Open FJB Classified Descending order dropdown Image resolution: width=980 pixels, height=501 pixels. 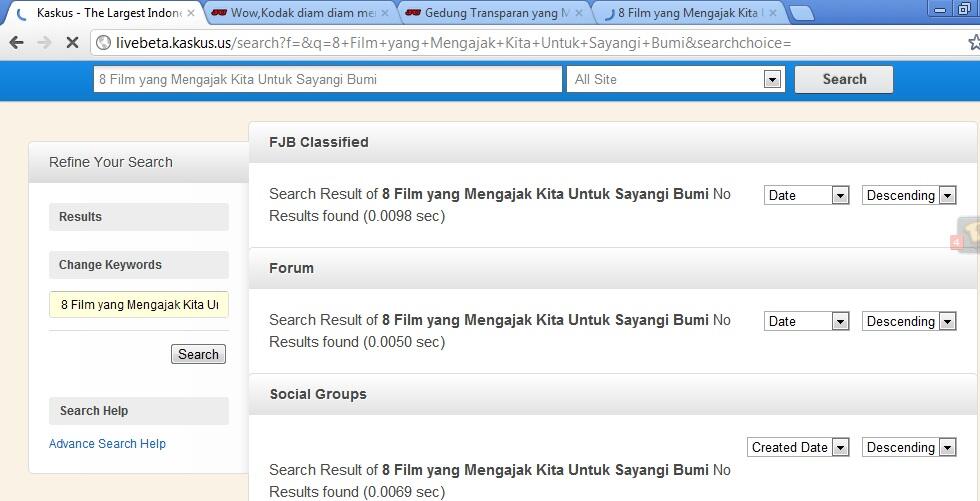tap(909, 196)
